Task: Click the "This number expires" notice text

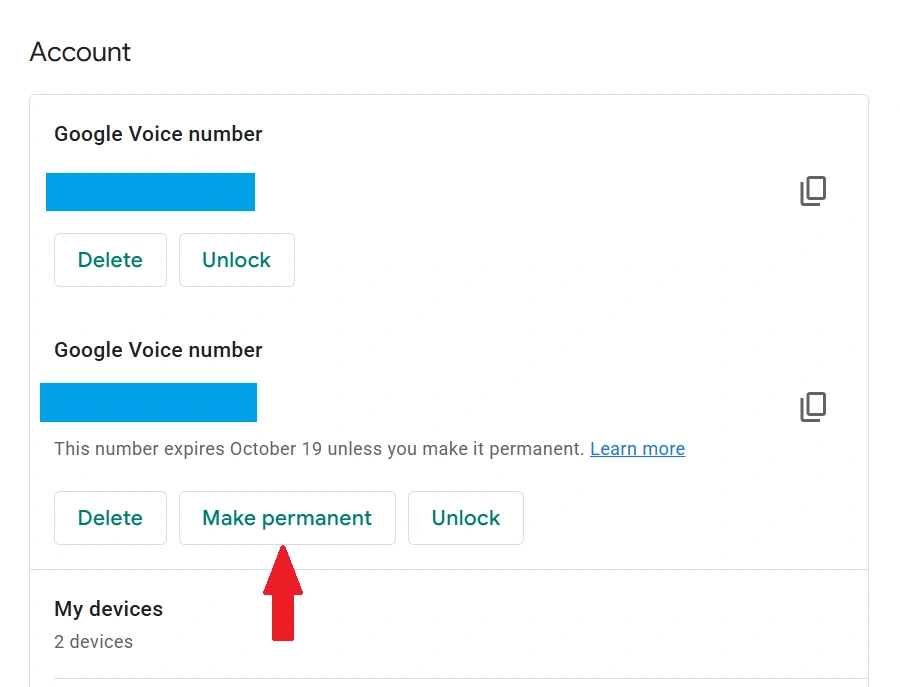Action: tap(140, 449)
